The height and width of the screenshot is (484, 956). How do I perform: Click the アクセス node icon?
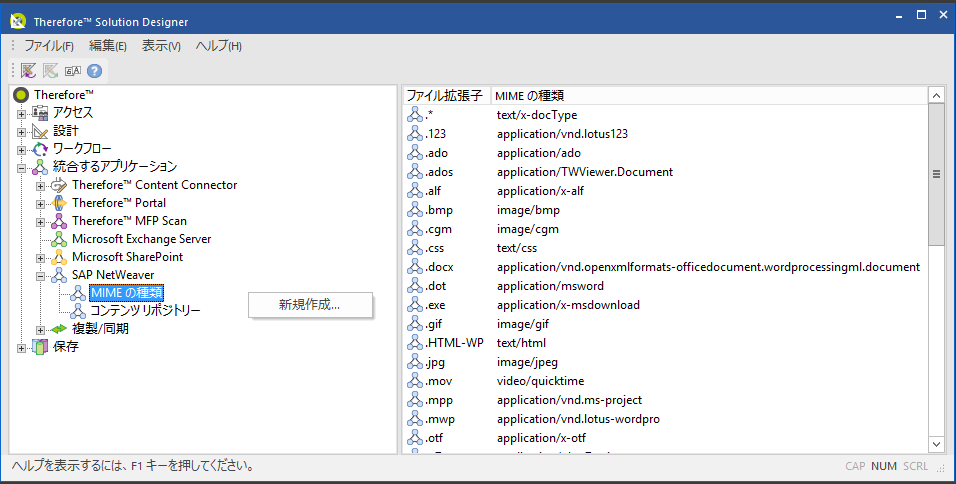40,113
